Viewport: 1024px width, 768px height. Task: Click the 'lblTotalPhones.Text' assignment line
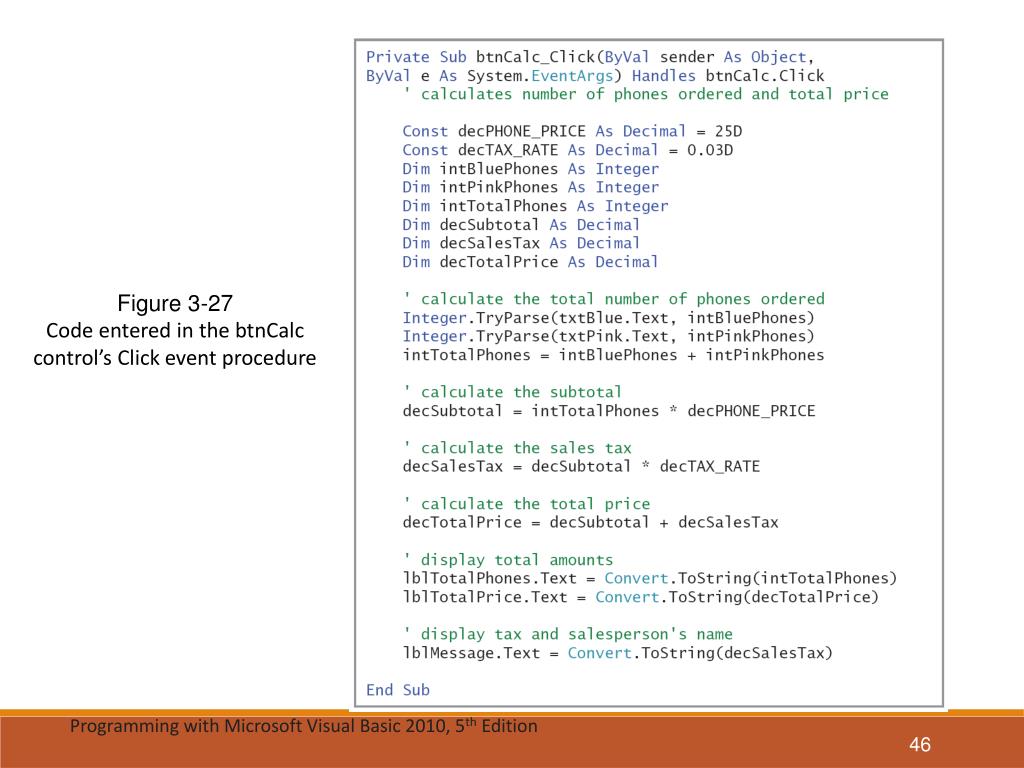tap(650, 579)
